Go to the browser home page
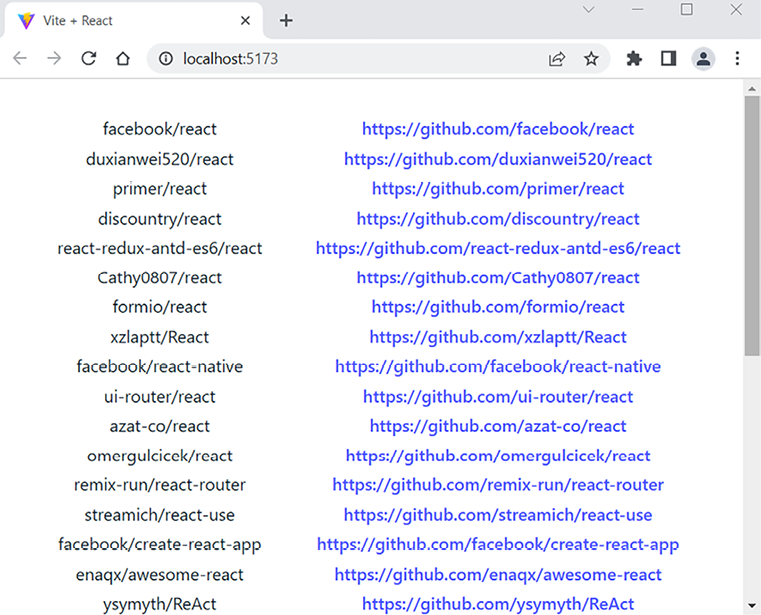Screen dimensions: 761x615 (x=122, y=59)
